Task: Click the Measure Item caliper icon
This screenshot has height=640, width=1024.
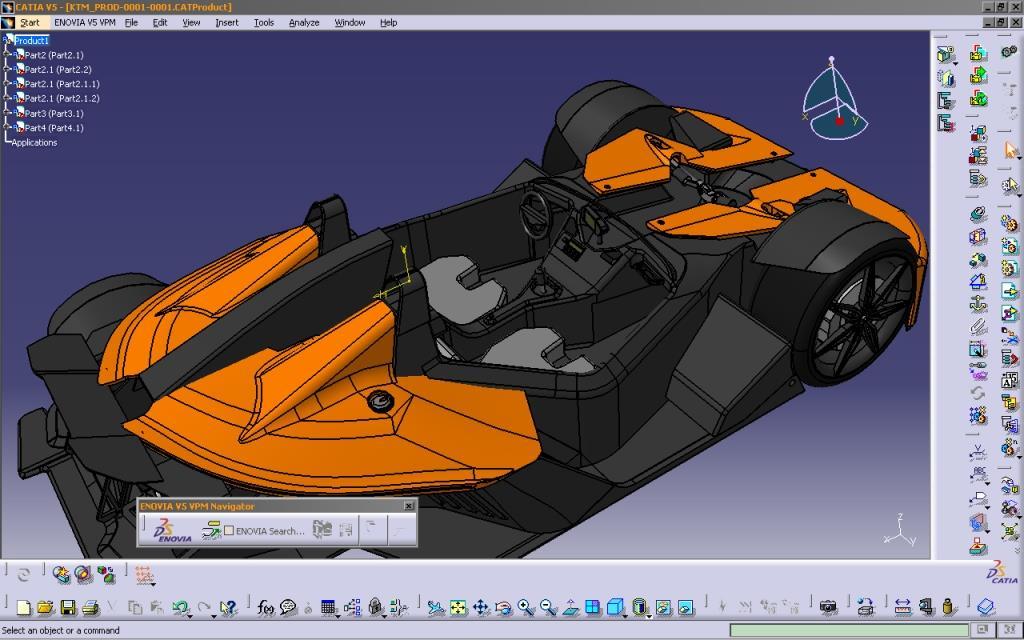Action: point(925,608)
